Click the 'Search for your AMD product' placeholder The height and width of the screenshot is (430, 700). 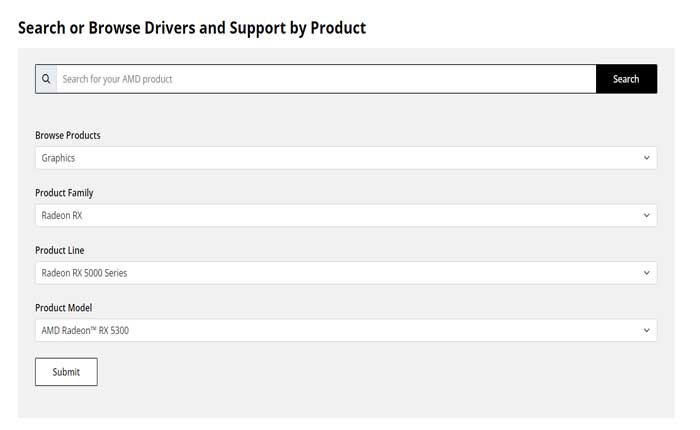click(x=117, y=79)
